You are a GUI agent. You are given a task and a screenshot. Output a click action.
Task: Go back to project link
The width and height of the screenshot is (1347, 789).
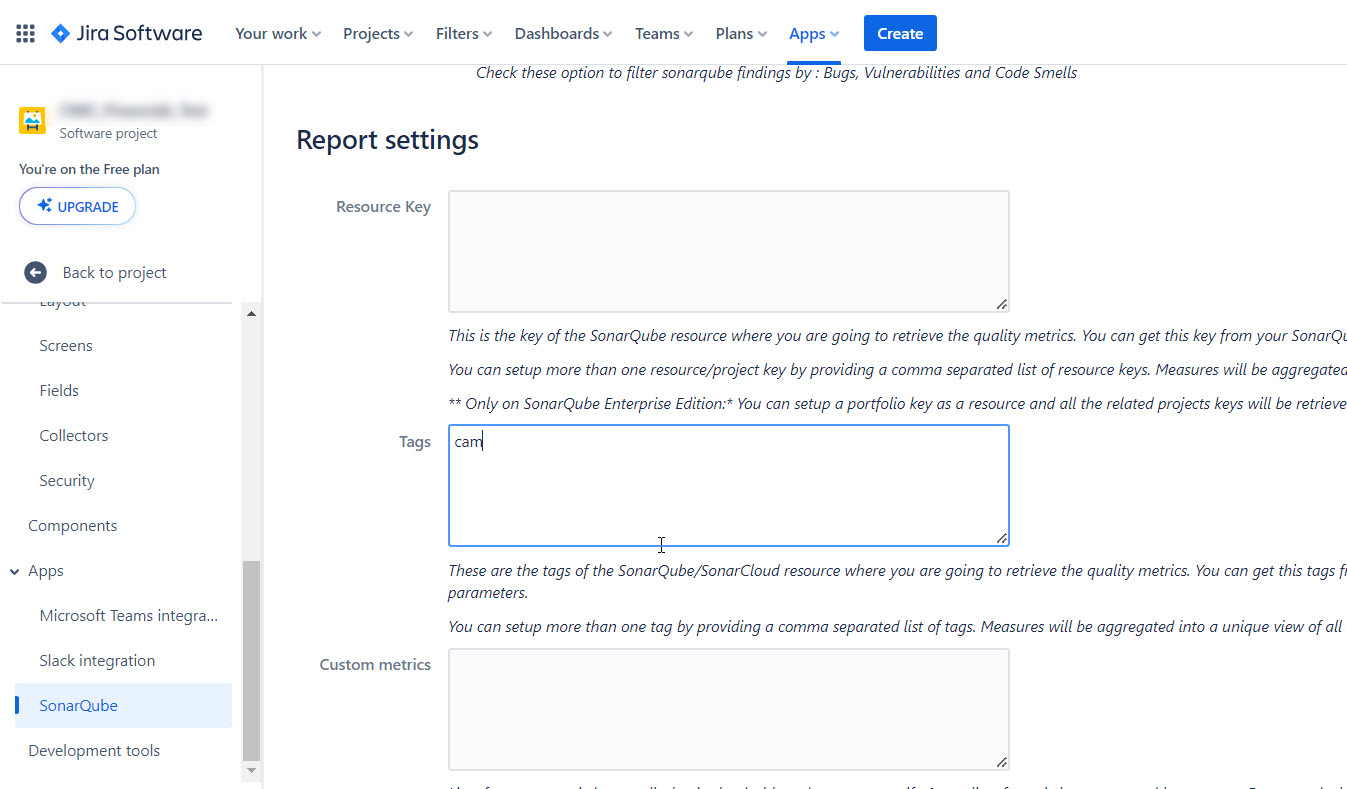(x=114, y=272)
